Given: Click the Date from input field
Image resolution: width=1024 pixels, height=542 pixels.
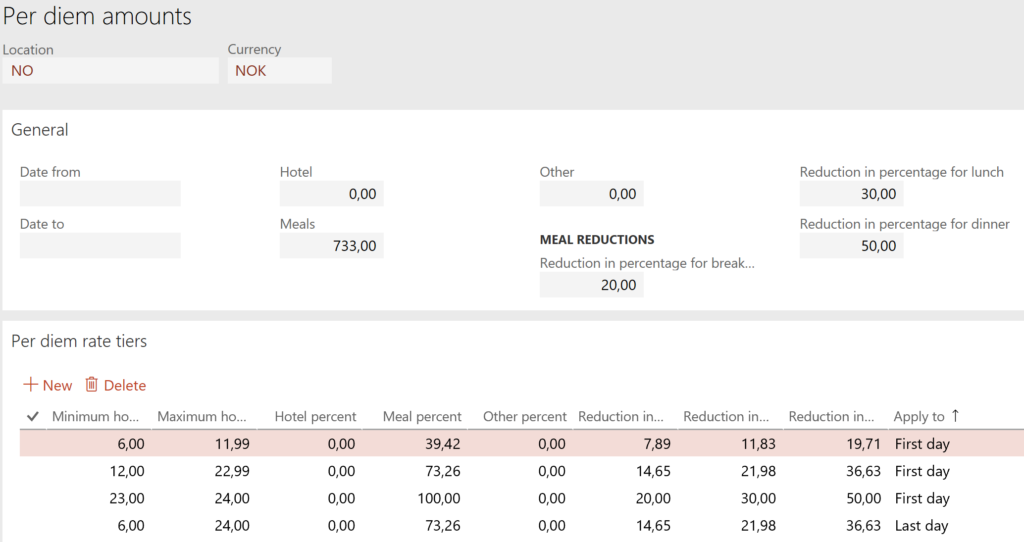Looking at the screenshot, I should (100, 194).
